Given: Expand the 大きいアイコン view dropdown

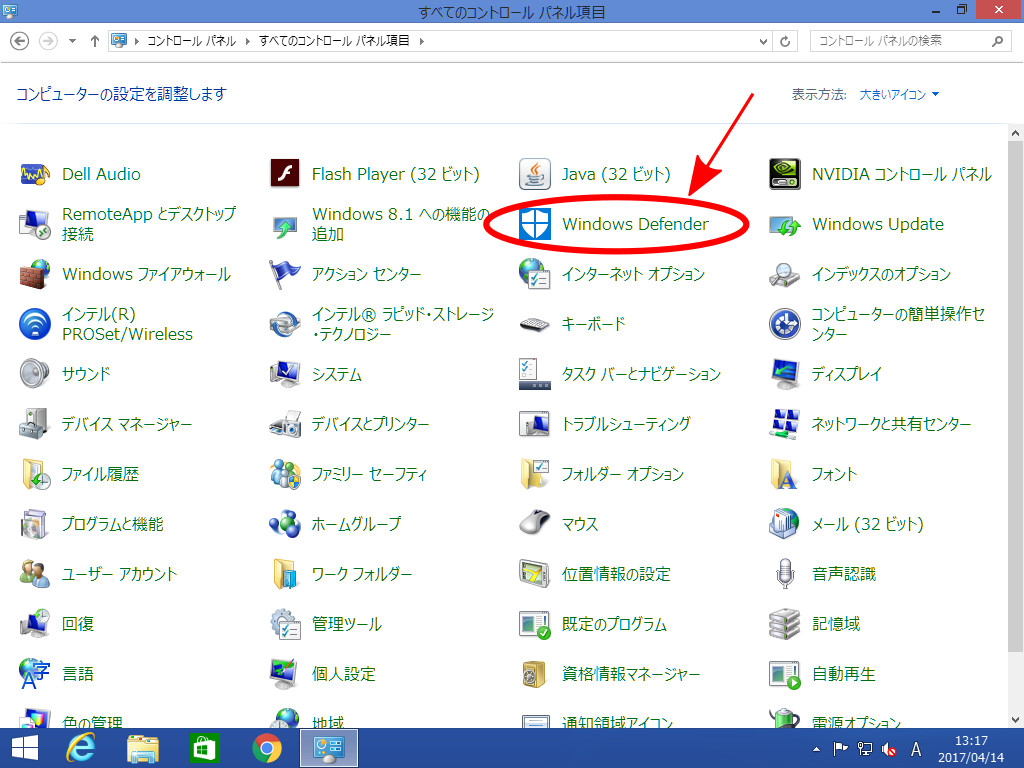Looking at the screenshot, I should [899, 95].
